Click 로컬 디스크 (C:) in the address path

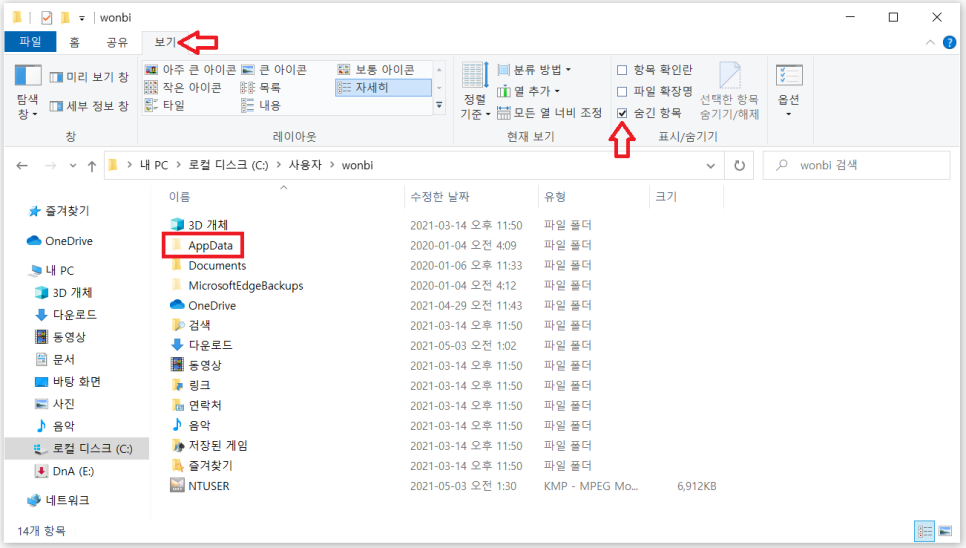click(x=228, y=165)
